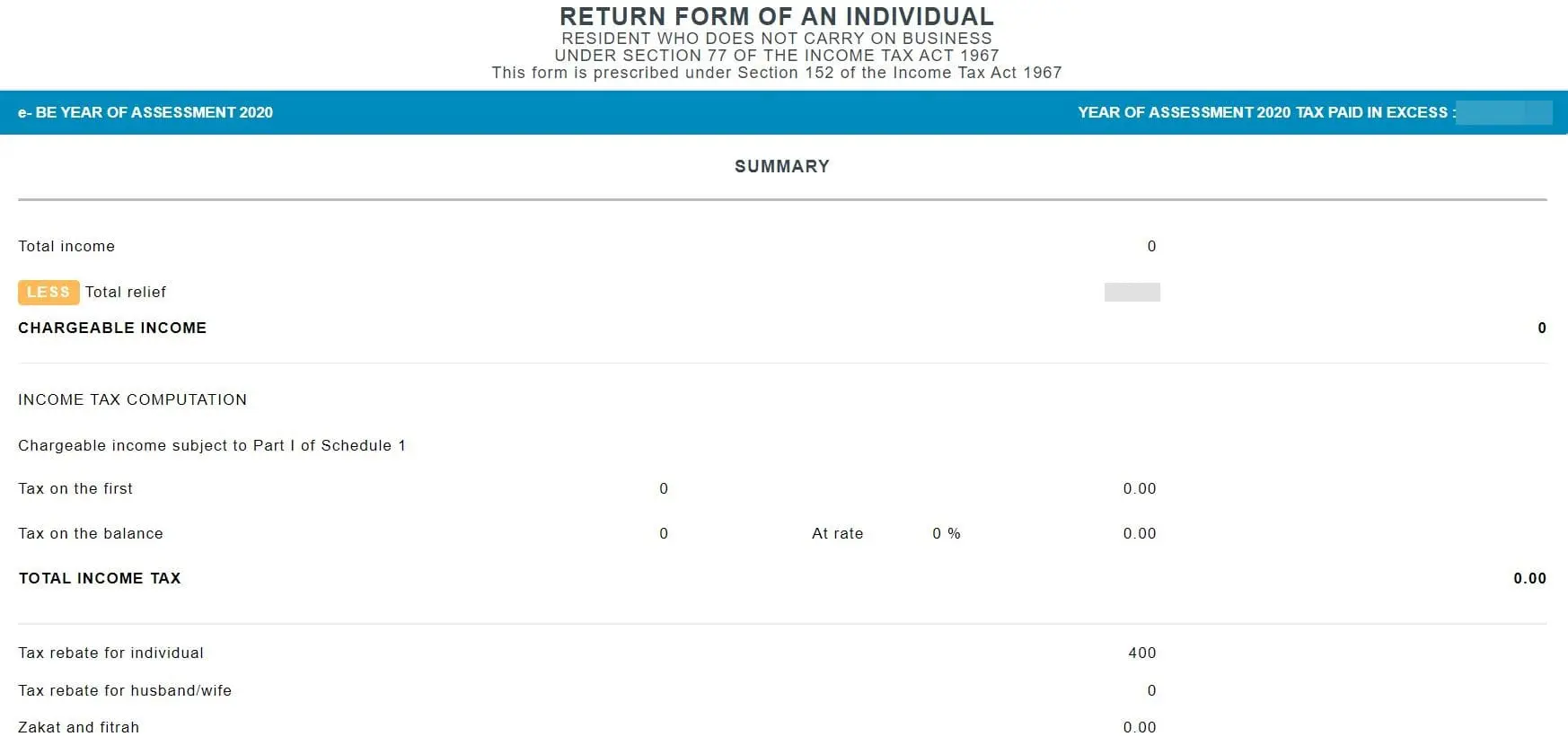Select the 0 % rate value

[x=946, y=534]
